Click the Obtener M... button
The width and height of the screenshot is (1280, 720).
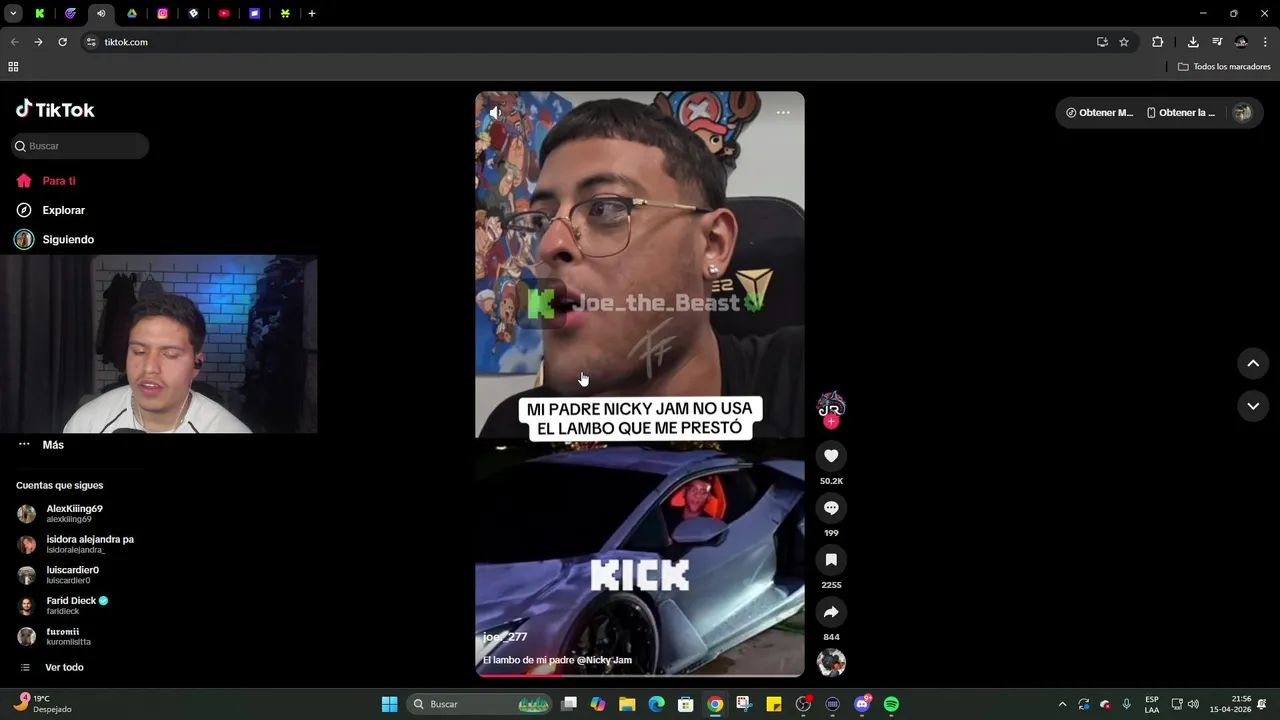(1099, 113)
